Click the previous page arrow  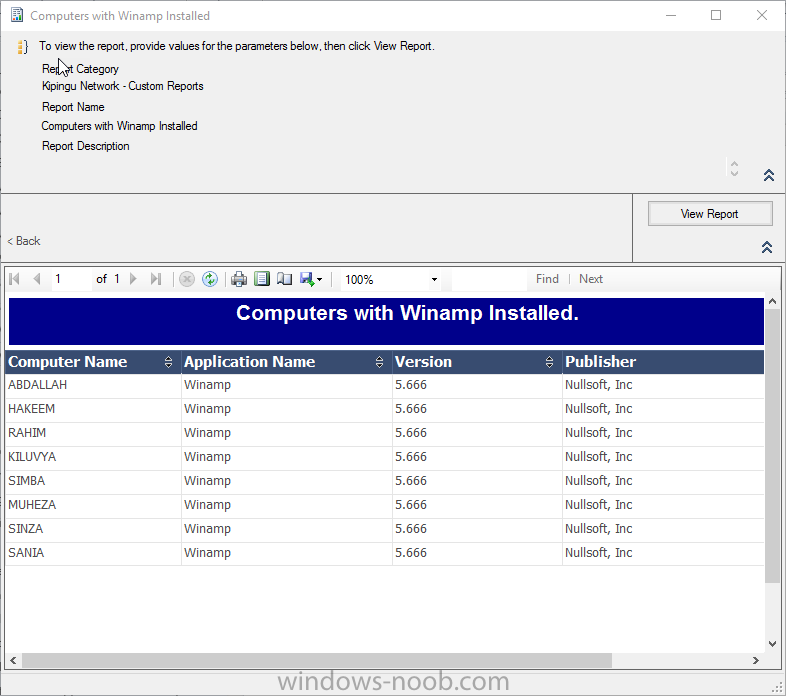coord(37,279)
